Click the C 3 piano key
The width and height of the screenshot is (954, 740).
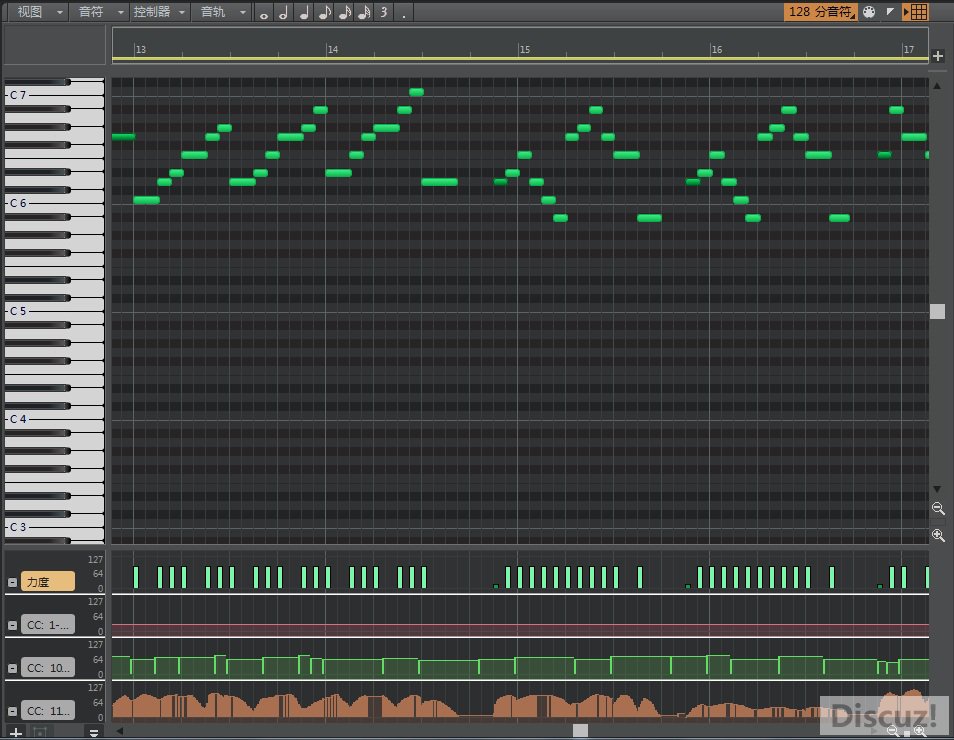coord(54,527)
